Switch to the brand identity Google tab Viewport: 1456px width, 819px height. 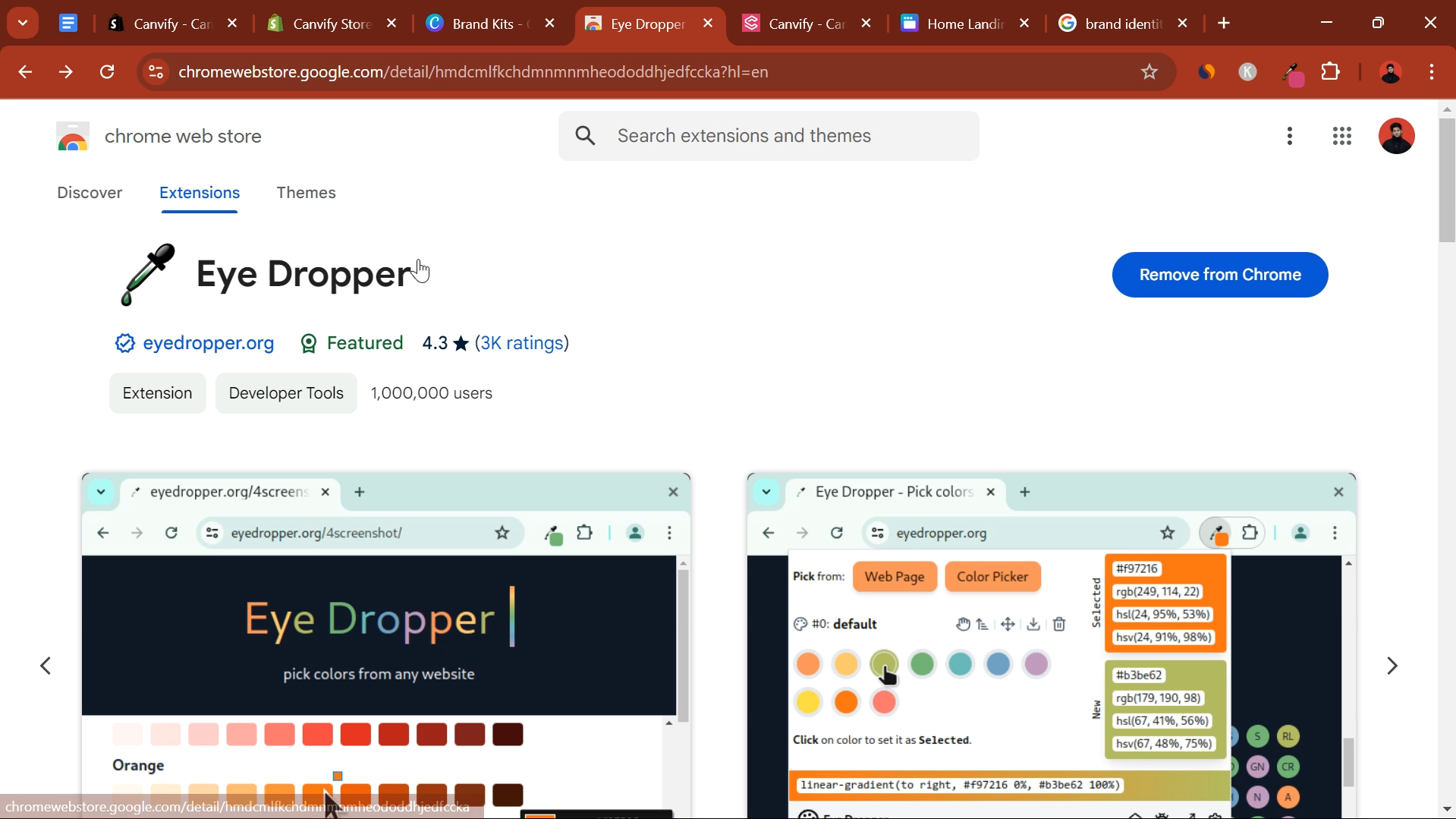click(1123, 24)
